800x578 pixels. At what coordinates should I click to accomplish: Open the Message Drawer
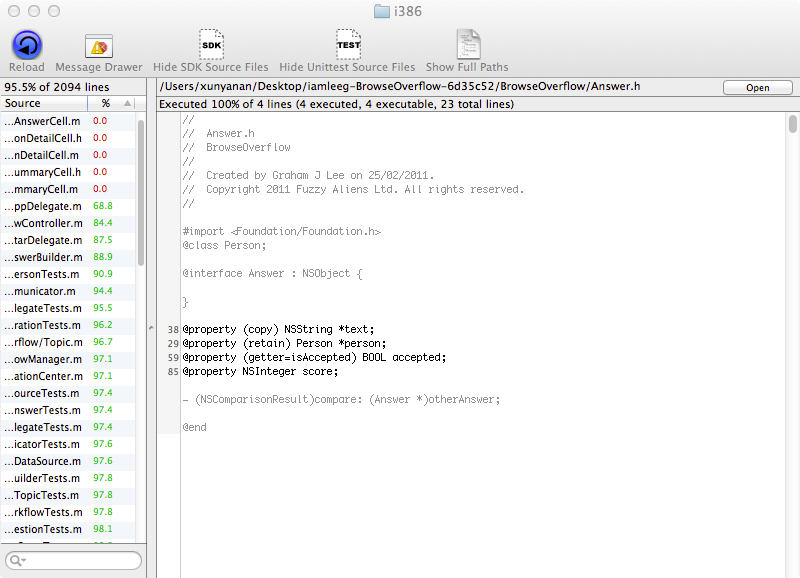click(x=98, y=46)
